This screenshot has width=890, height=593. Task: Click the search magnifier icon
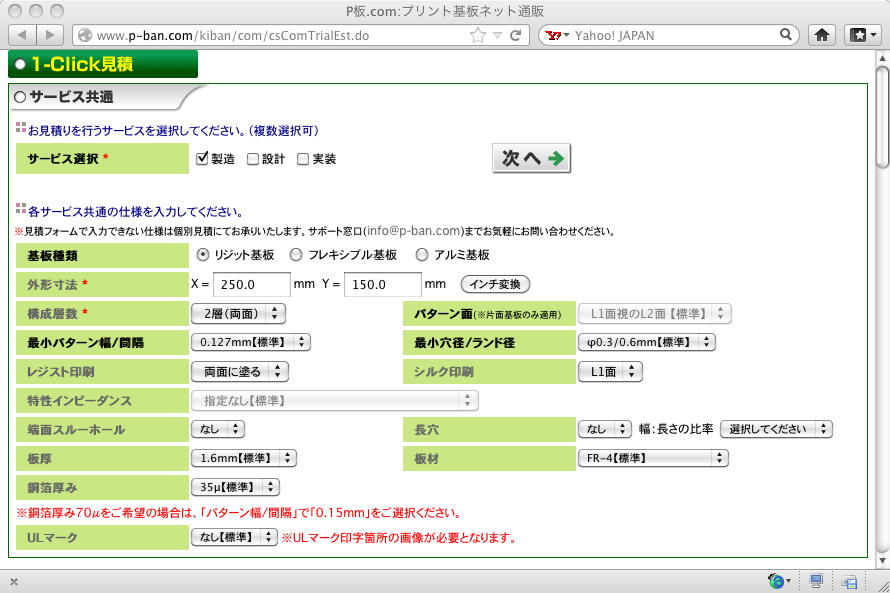tap(786, 35)
